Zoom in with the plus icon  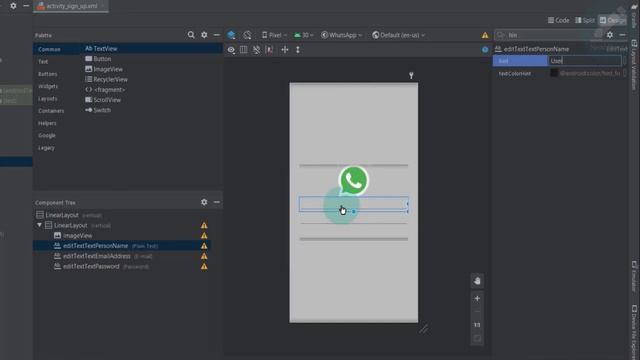477,298
